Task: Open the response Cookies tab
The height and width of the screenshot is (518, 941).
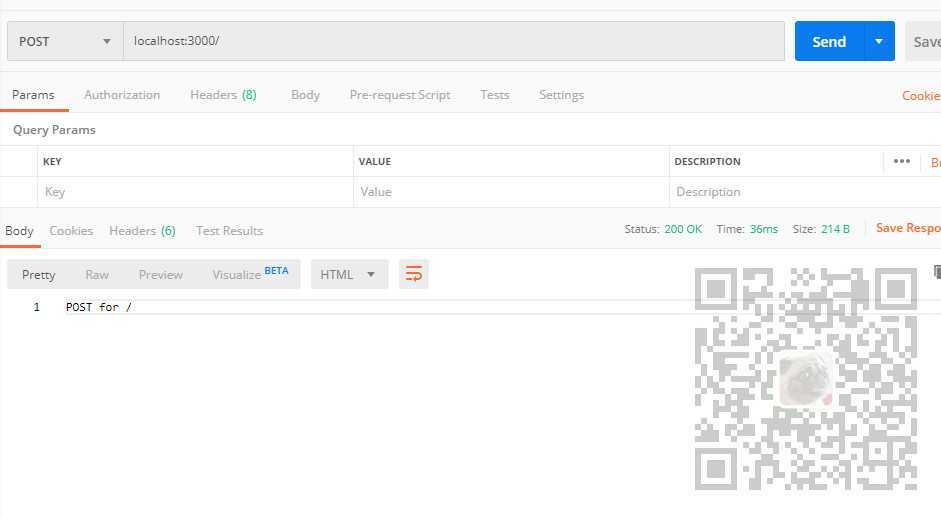Action: pyautogui.click(x=71, y=230)
